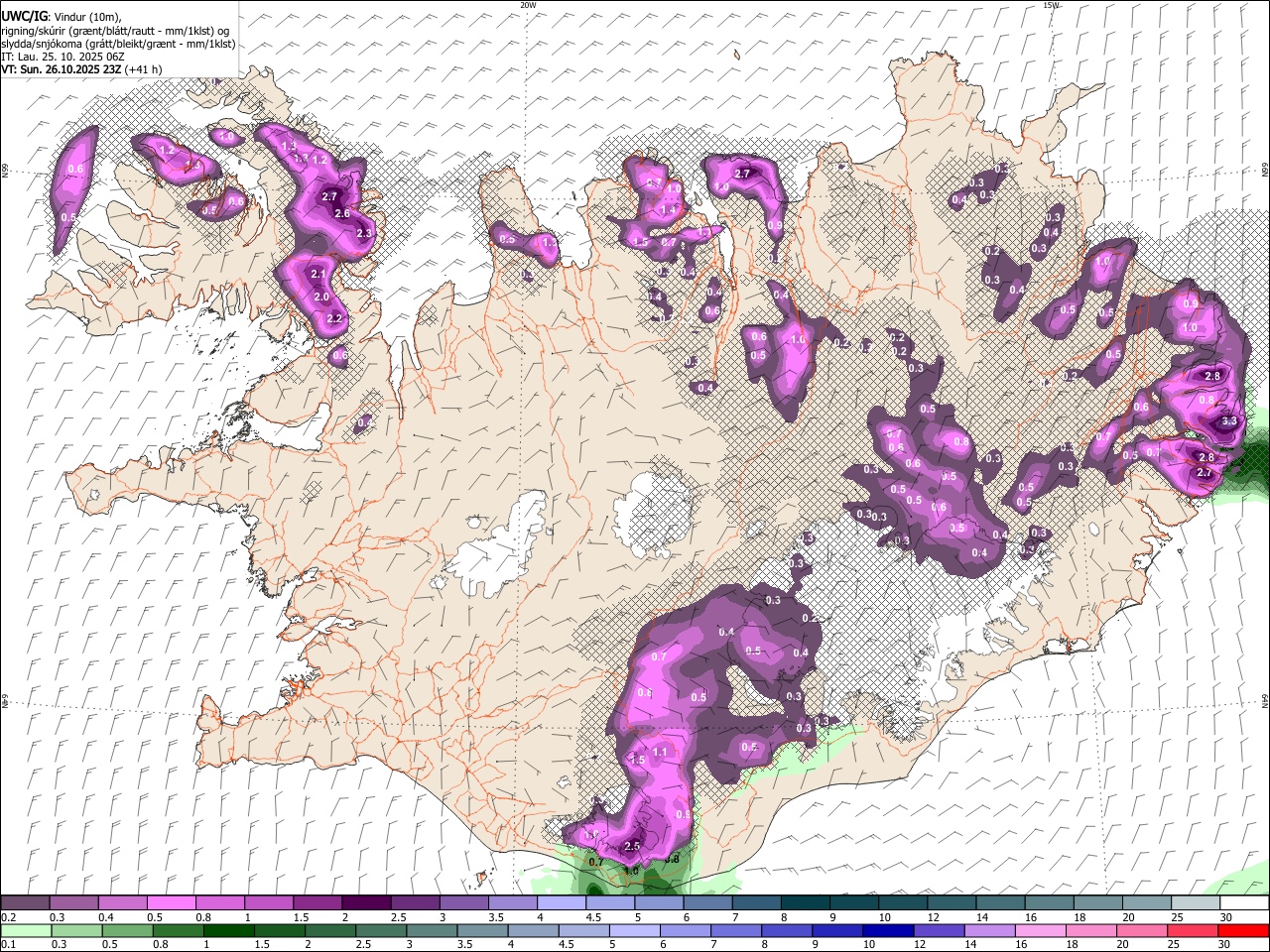This screenshot has width=1270, height=952.
Task: Click the darkest purple 2 swatch in the snow legend
Action: [x=365, y=903]
